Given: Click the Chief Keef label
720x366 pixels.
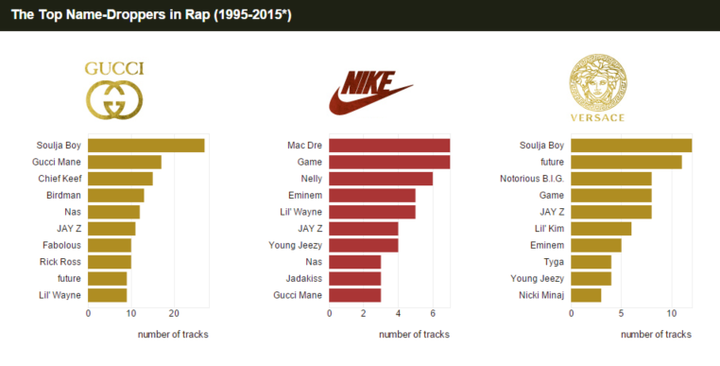Looking at the screenshot, I should tap(60, 179).
